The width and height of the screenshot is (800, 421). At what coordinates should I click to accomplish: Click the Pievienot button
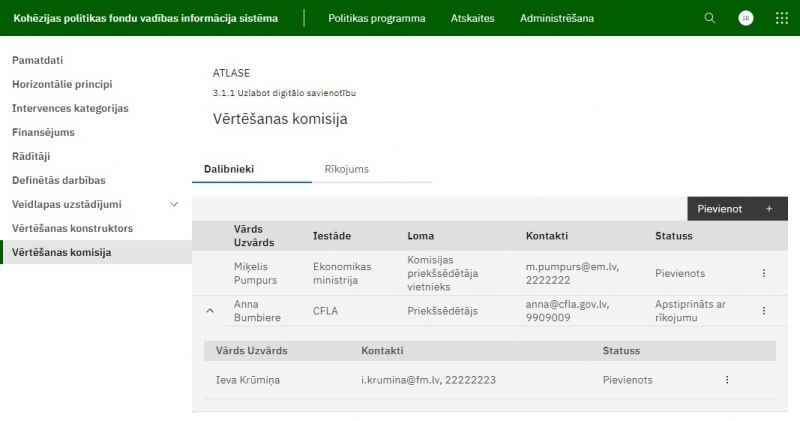point(721,209)
